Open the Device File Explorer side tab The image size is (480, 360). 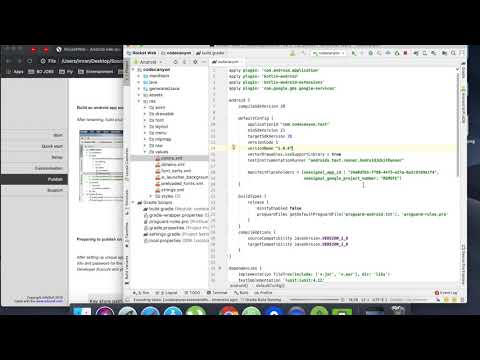point(463,265)
